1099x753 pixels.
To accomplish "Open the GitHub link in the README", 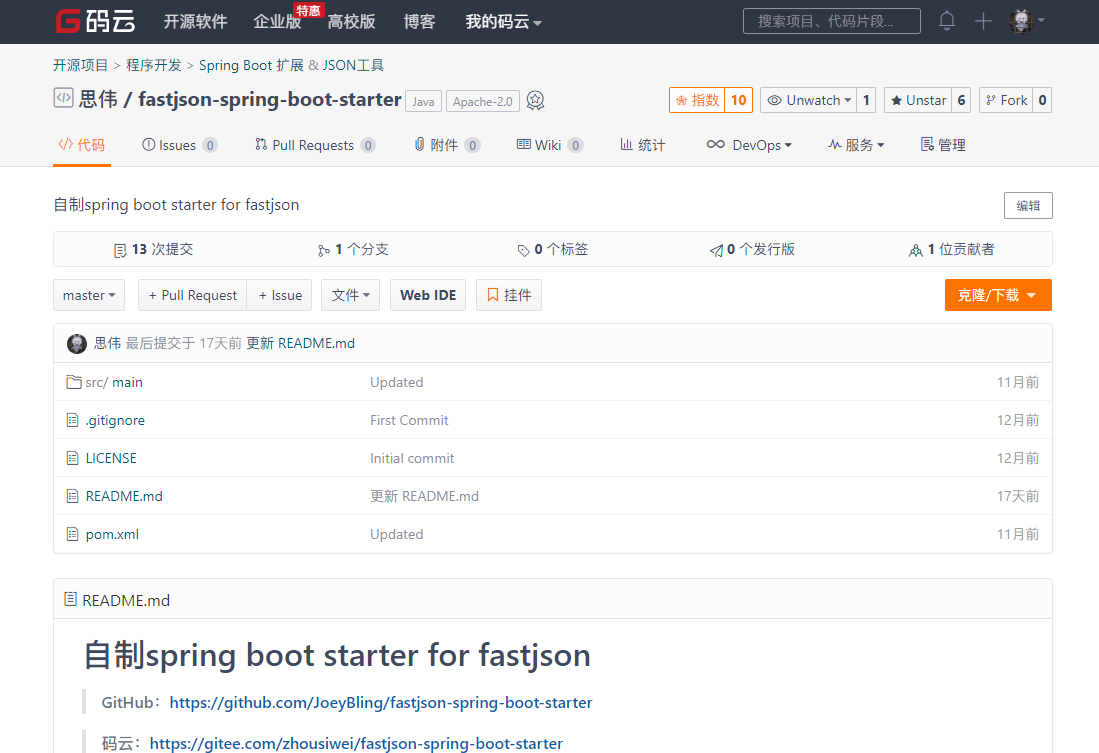I will pyautogui.click(x=381, y=702).
